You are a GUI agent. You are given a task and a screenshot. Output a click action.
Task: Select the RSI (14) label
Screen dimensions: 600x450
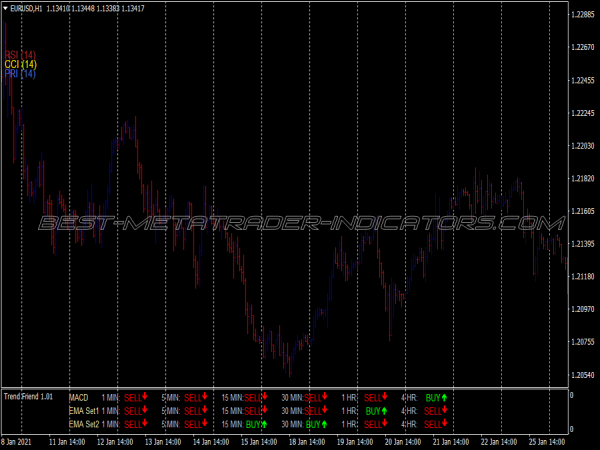click(x=20, y=55)
